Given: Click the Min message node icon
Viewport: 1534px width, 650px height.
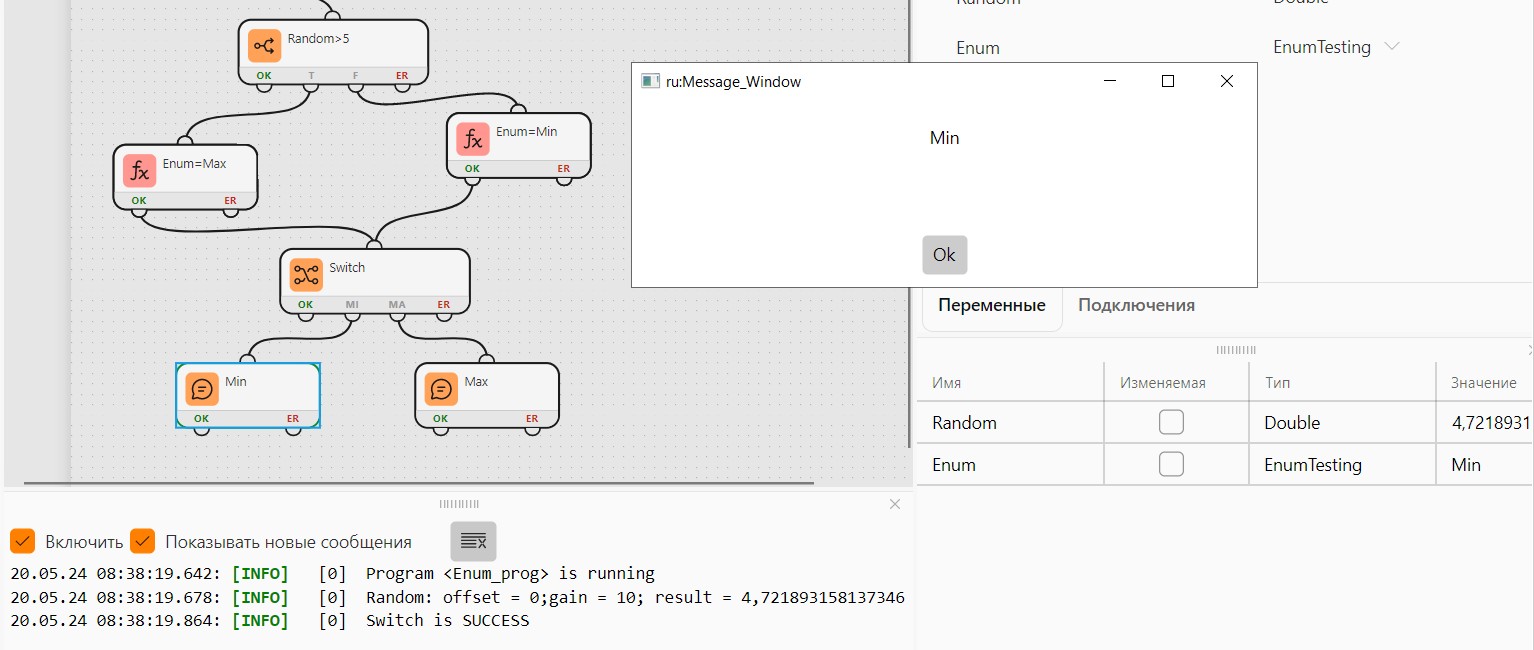Looking at the screenshot, I should (x=202, y=389).
